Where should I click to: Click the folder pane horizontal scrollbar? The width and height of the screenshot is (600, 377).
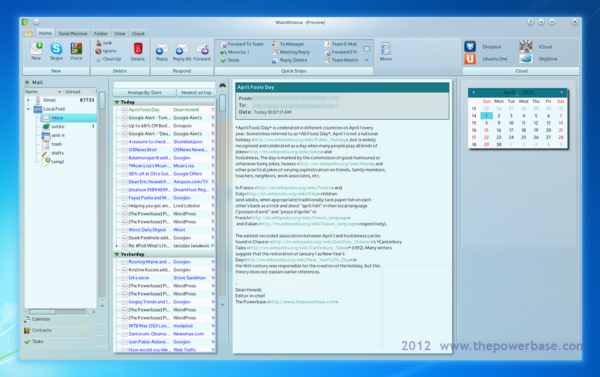pos(61,312)
